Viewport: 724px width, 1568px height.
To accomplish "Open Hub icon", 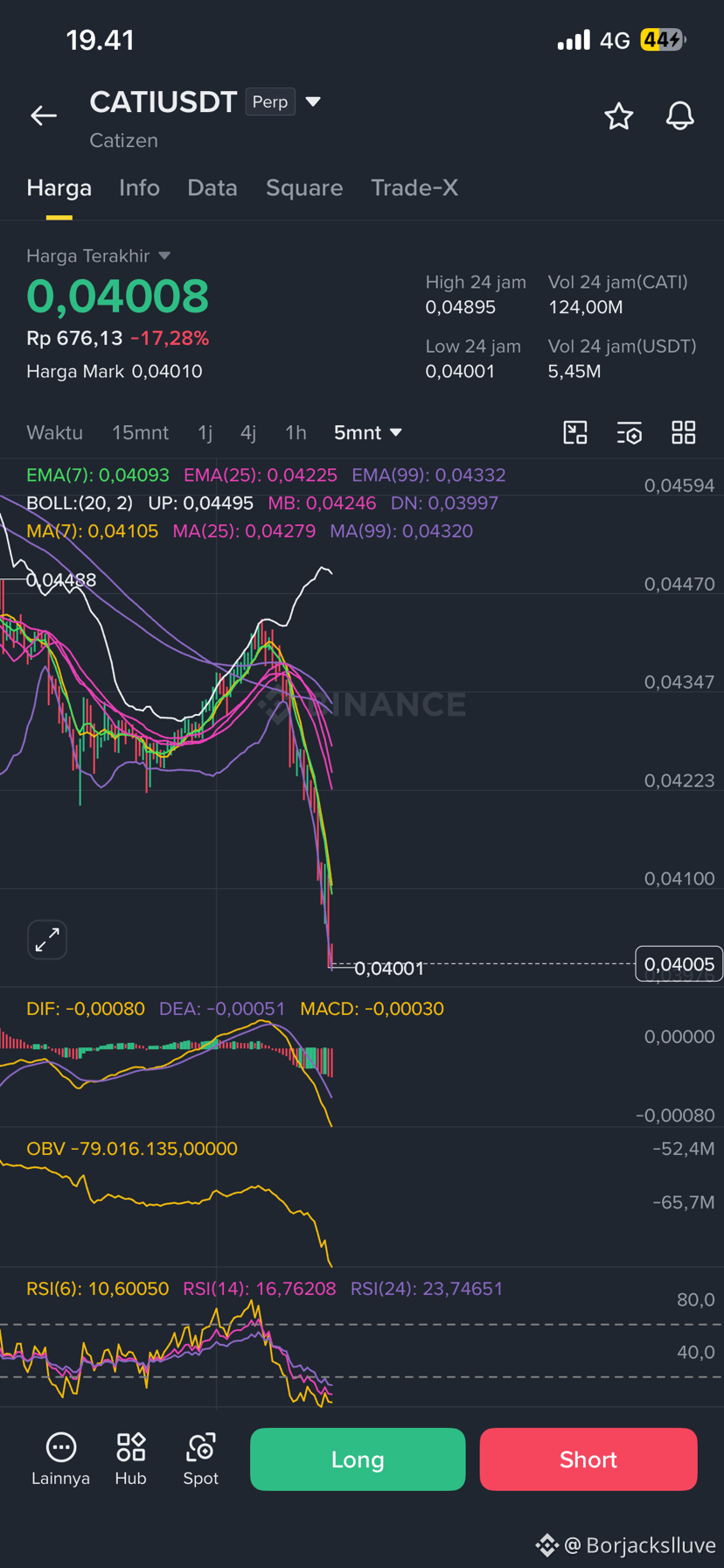I will pos(131,1459).
